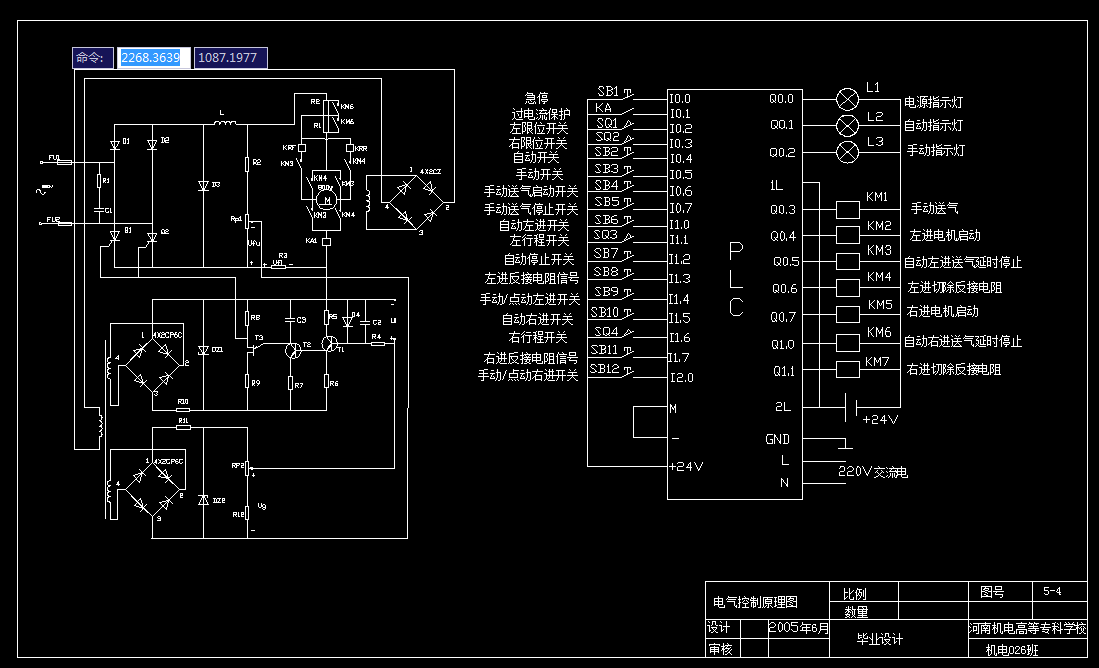Click the 机电026班 text
This screenshot has width=1099, height=668.
pyautogui.click(x=1012, y=650)
